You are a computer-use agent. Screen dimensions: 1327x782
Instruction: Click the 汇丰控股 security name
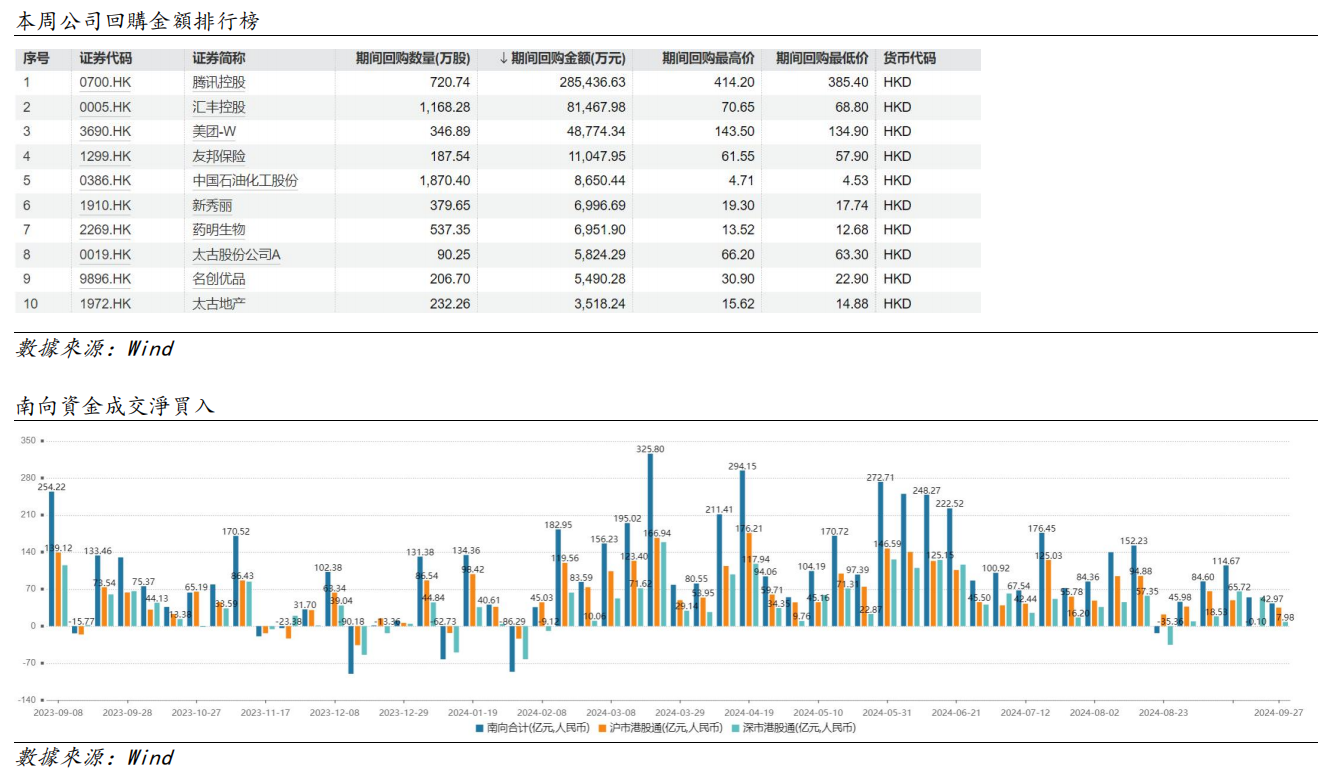(219, 107)
